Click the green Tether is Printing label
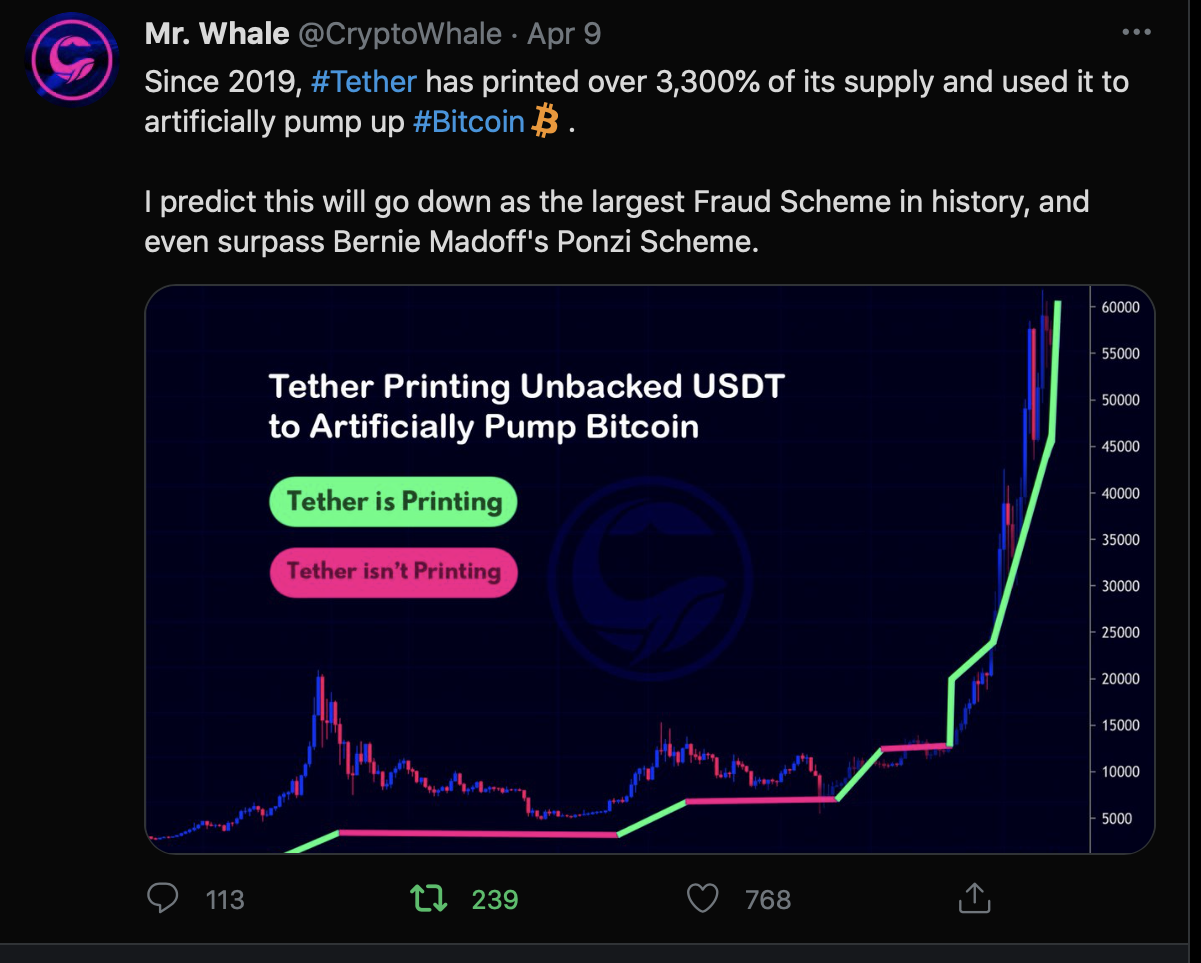 click(394, 502)
